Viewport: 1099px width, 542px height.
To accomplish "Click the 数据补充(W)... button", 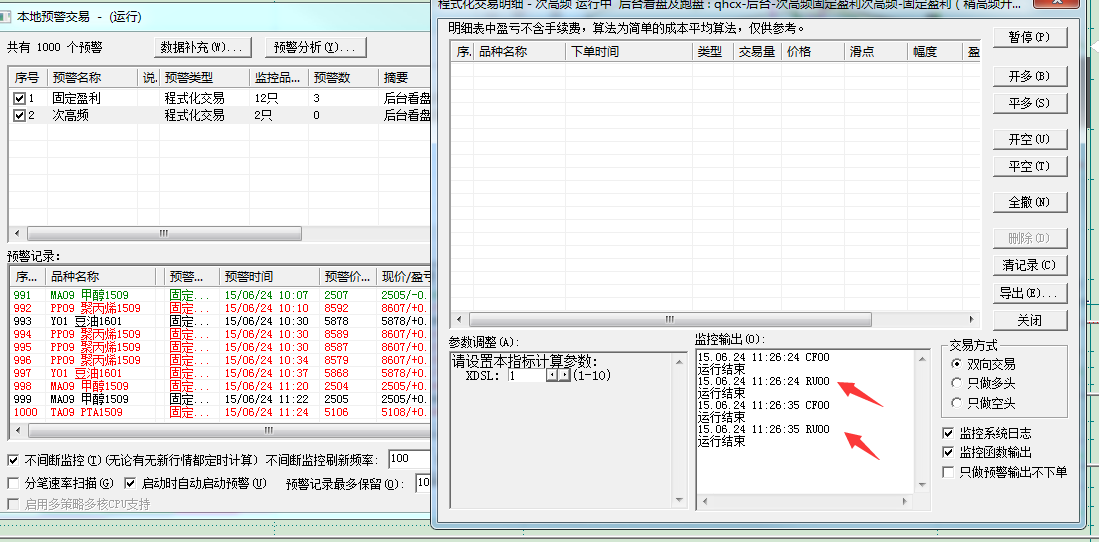I will [201, 47].
